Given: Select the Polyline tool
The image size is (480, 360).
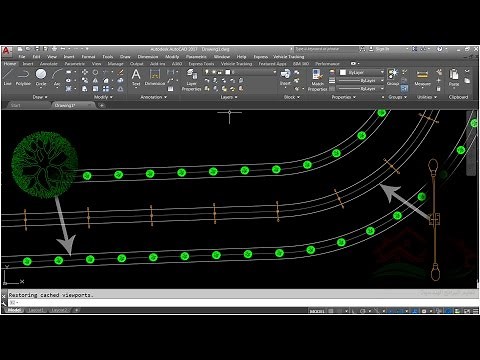Looking at the screenshot, I should (23, 77).
